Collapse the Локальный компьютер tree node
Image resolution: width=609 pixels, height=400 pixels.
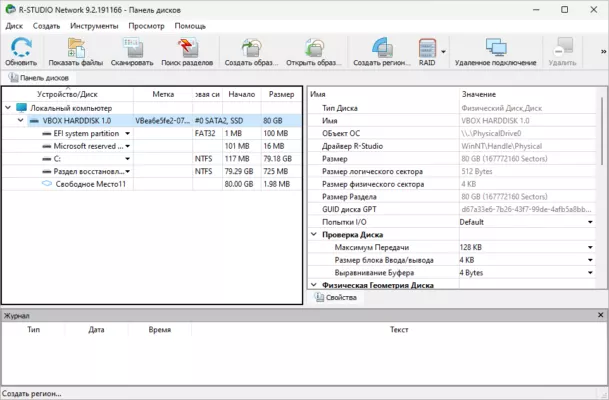pyautogui.click(x=8, y=108)
